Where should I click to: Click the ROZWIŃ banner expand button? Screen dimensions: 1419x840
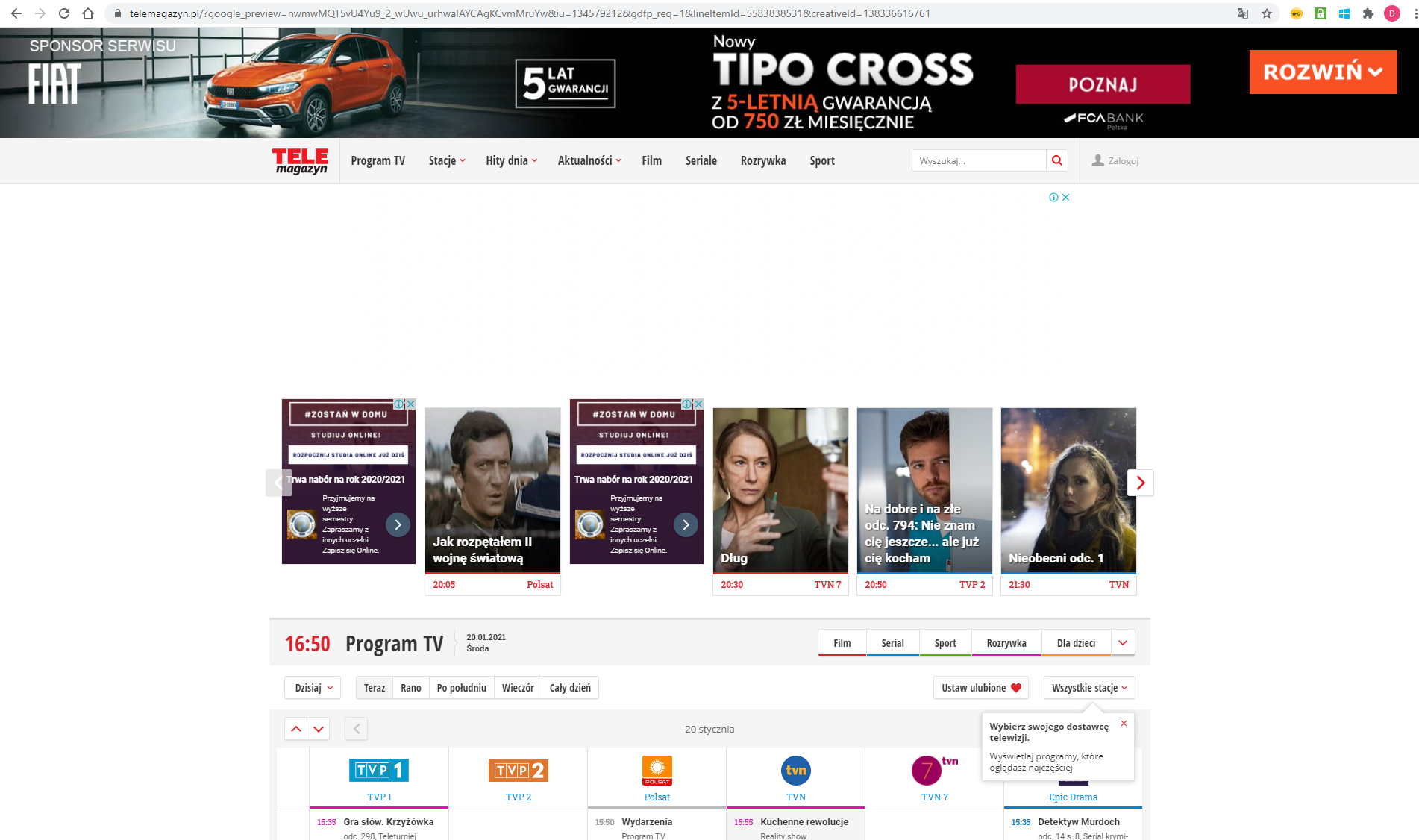coord(1323,72)
